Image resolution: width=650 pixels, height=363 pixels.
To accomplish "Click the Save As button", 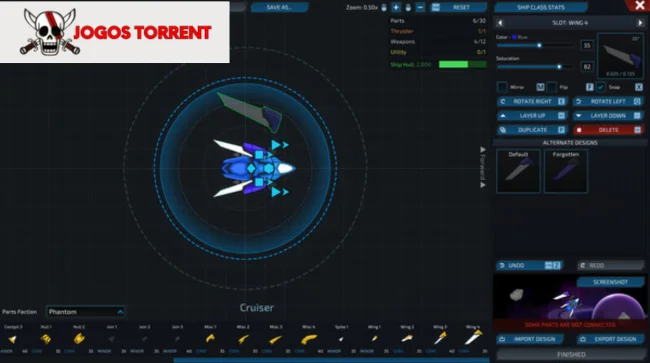I will point(279,7).
